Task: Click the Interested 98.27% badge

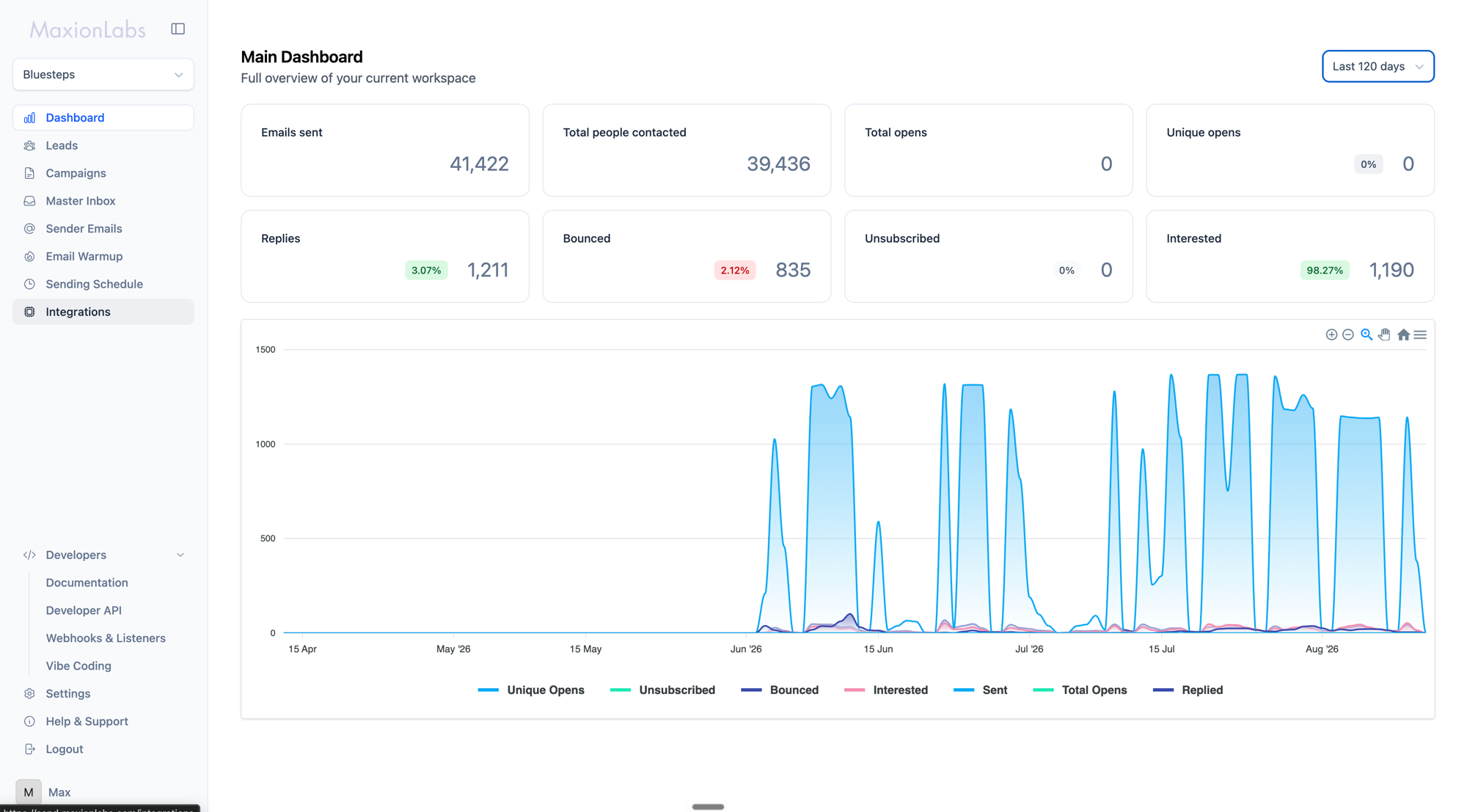Action: (1325, 271)
